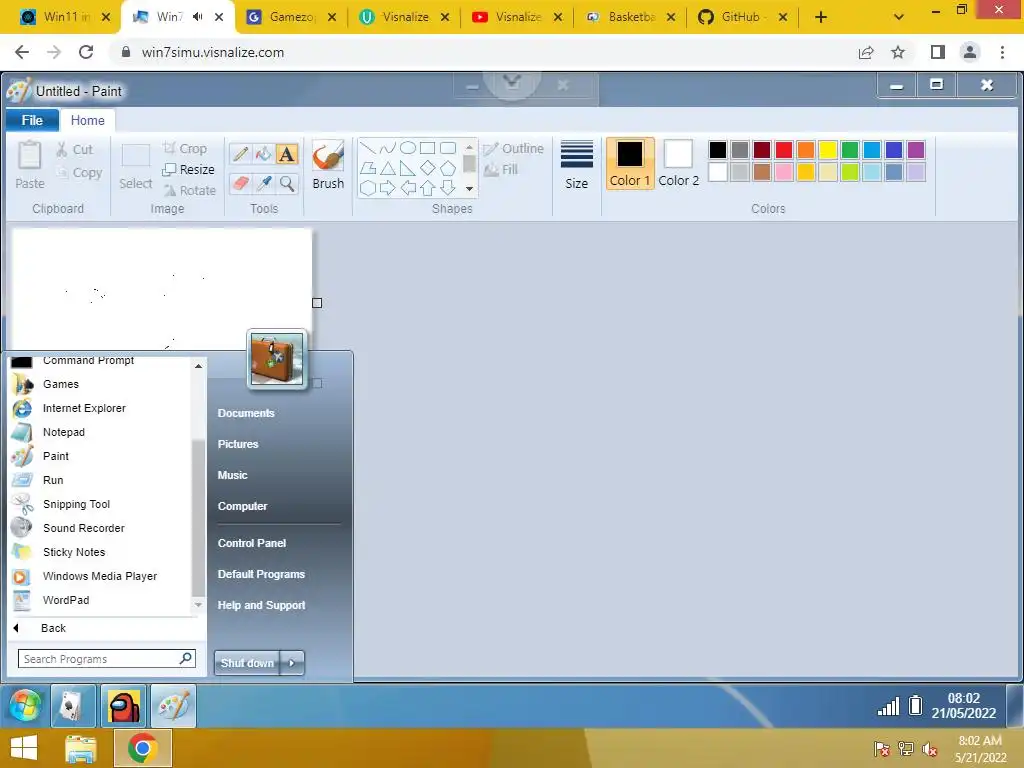Open Default Programs link
The width and height of the screenshot is (1024, 768).
coord(261,574)
